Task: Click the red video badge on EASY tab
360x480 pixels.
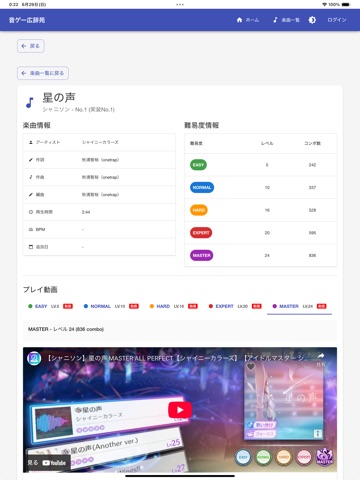Action: point(68,306)
